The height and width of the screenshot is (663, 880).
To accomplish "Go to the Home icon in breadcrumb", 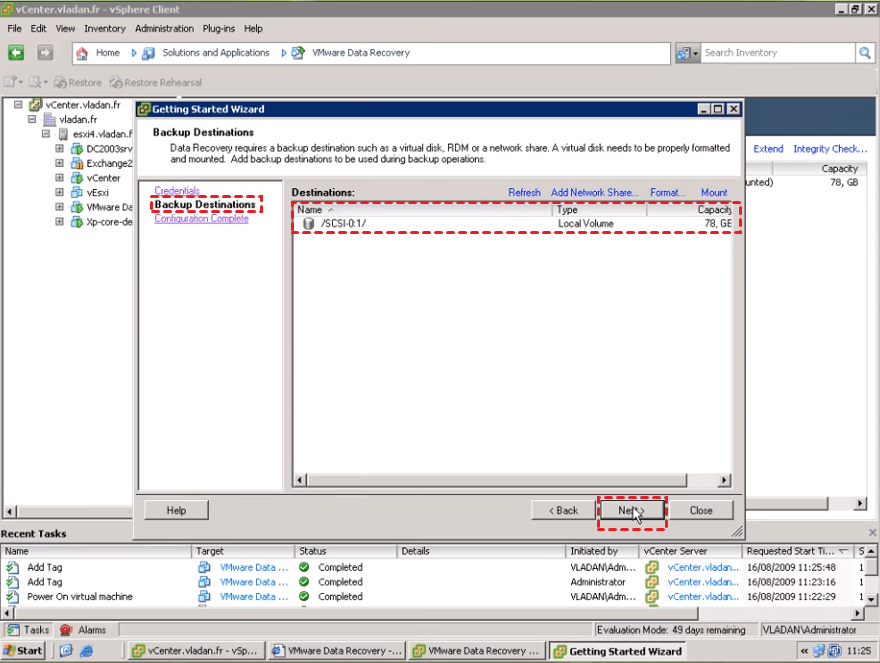I will click(x=82, y=53).
